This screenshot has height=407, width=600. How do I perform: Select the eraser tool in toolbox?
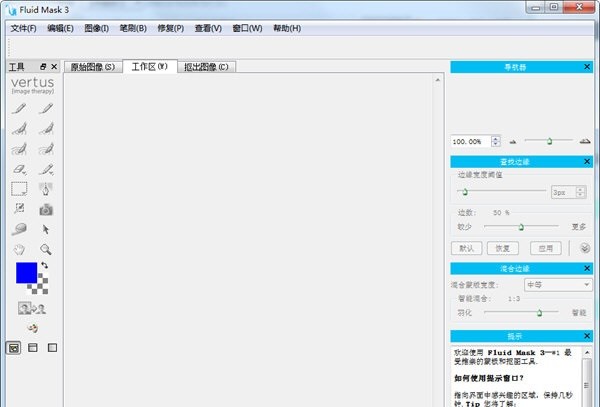pos(19,169)
